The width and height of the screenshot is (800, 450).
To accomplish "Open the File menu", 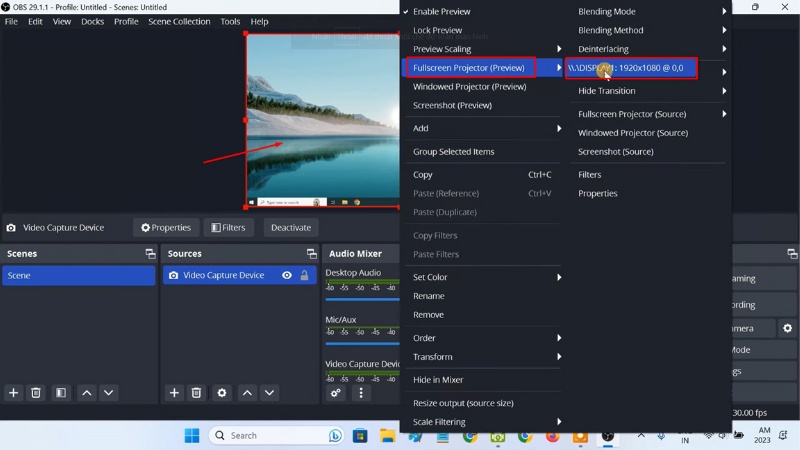I will point(11,21).
